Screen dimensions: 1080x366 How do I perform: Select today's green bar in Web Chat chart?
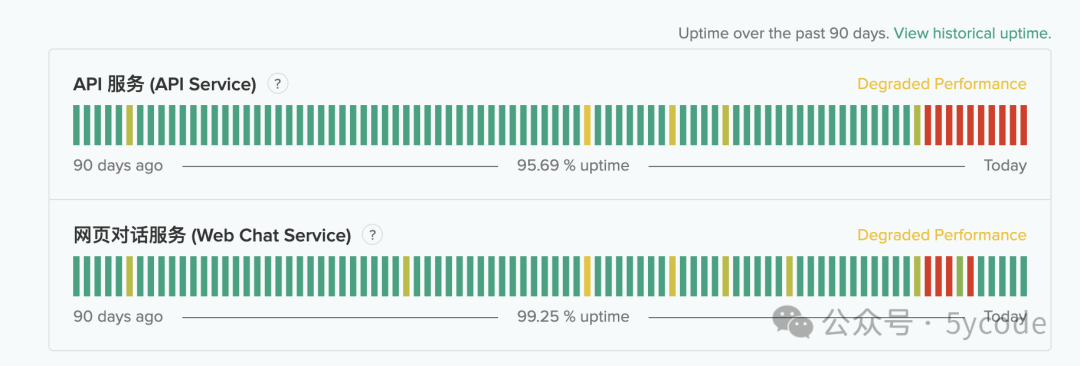pos(1024,276)
